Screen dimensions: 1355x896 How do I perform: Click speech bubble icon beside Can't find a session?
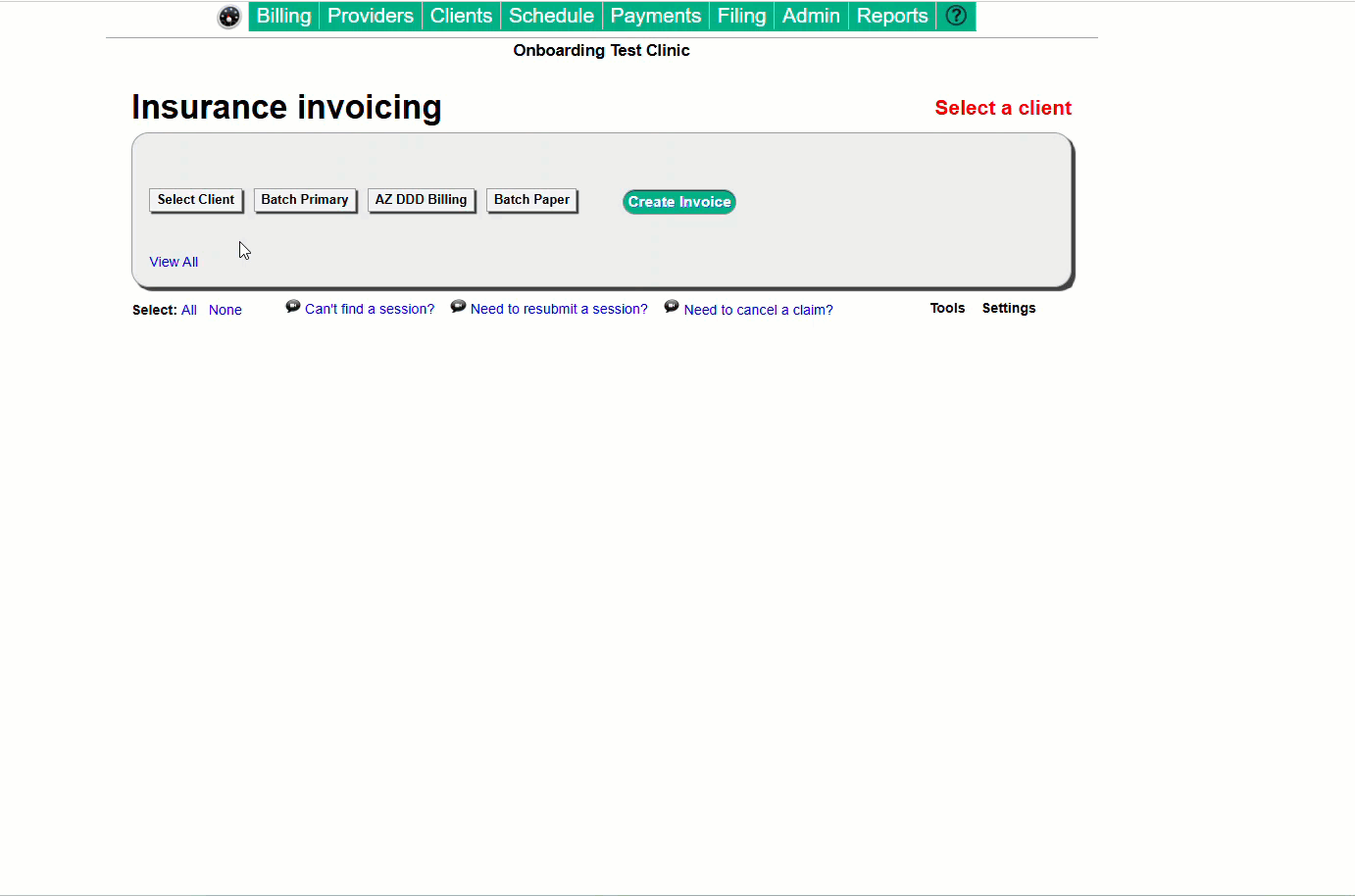292,307
